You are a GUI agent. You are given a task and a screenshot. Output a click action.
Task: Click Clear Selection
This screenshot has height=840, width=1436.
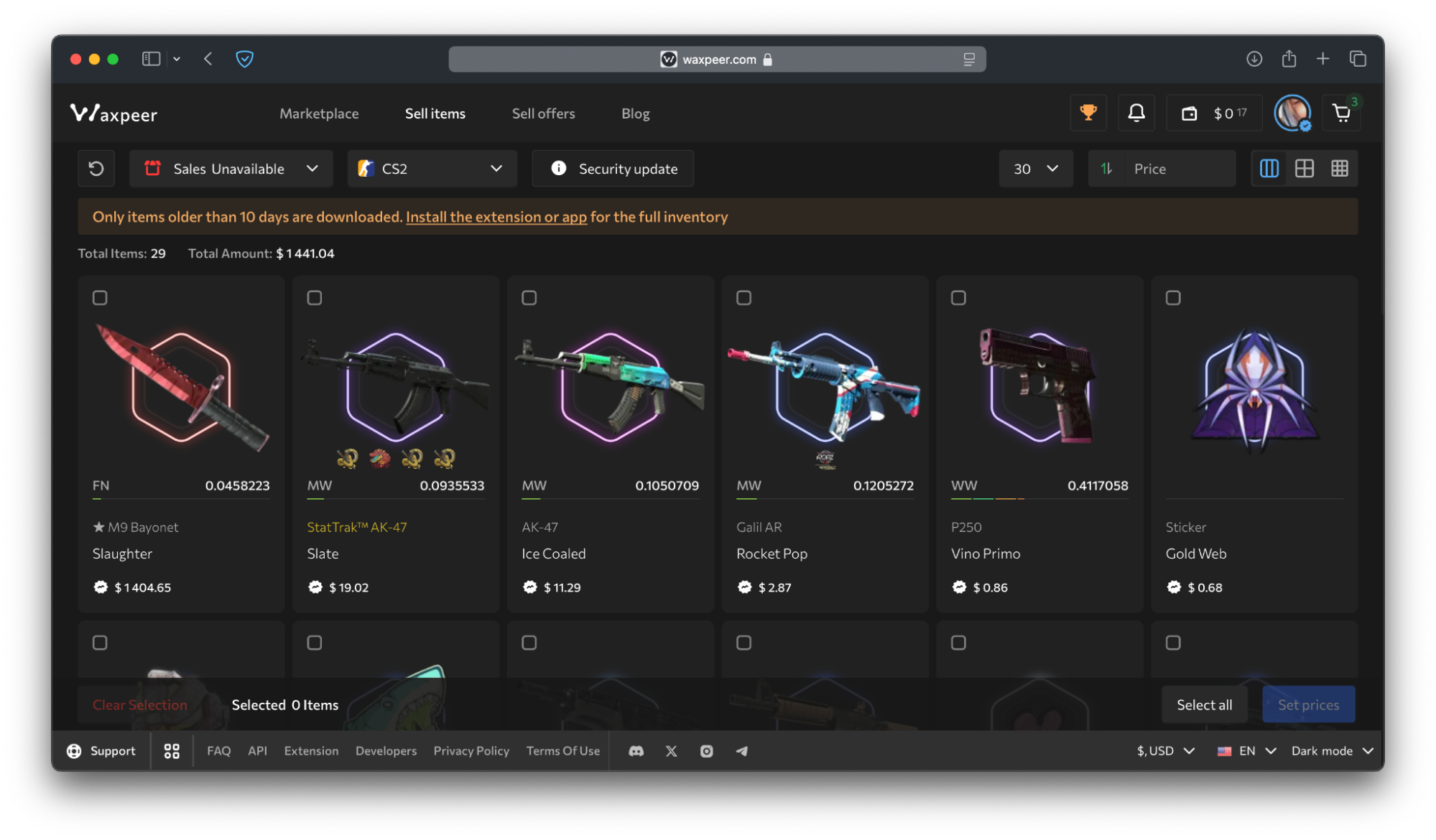click(140, 705)
